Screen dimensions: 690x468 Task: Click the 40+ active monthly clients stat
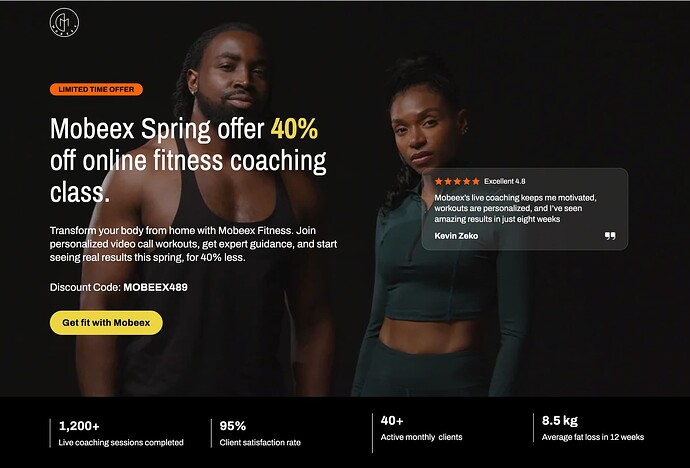point(421,428)
